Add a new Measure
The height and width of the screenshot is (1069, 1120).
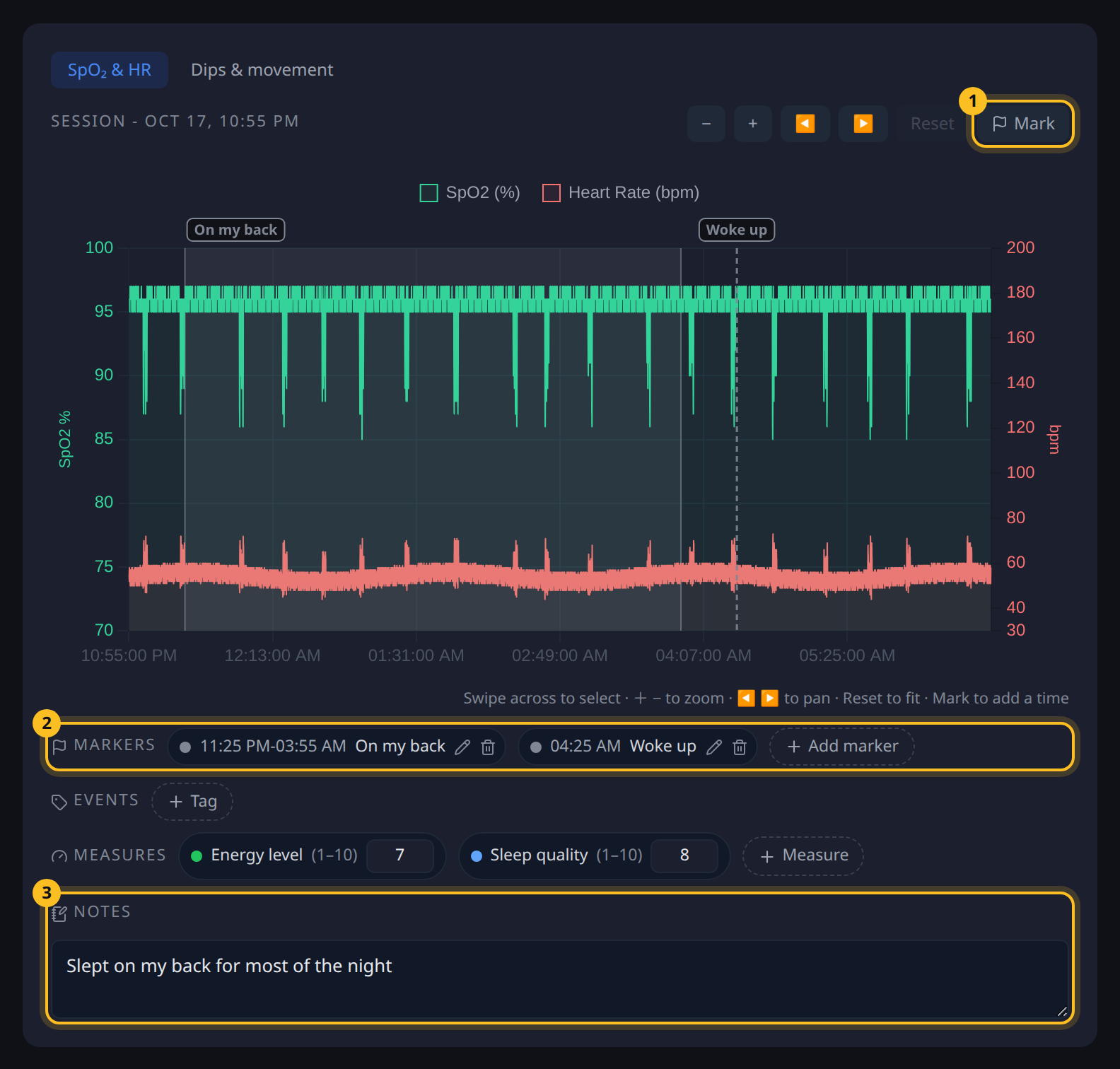pyautogui.click(x=803, y=856)
